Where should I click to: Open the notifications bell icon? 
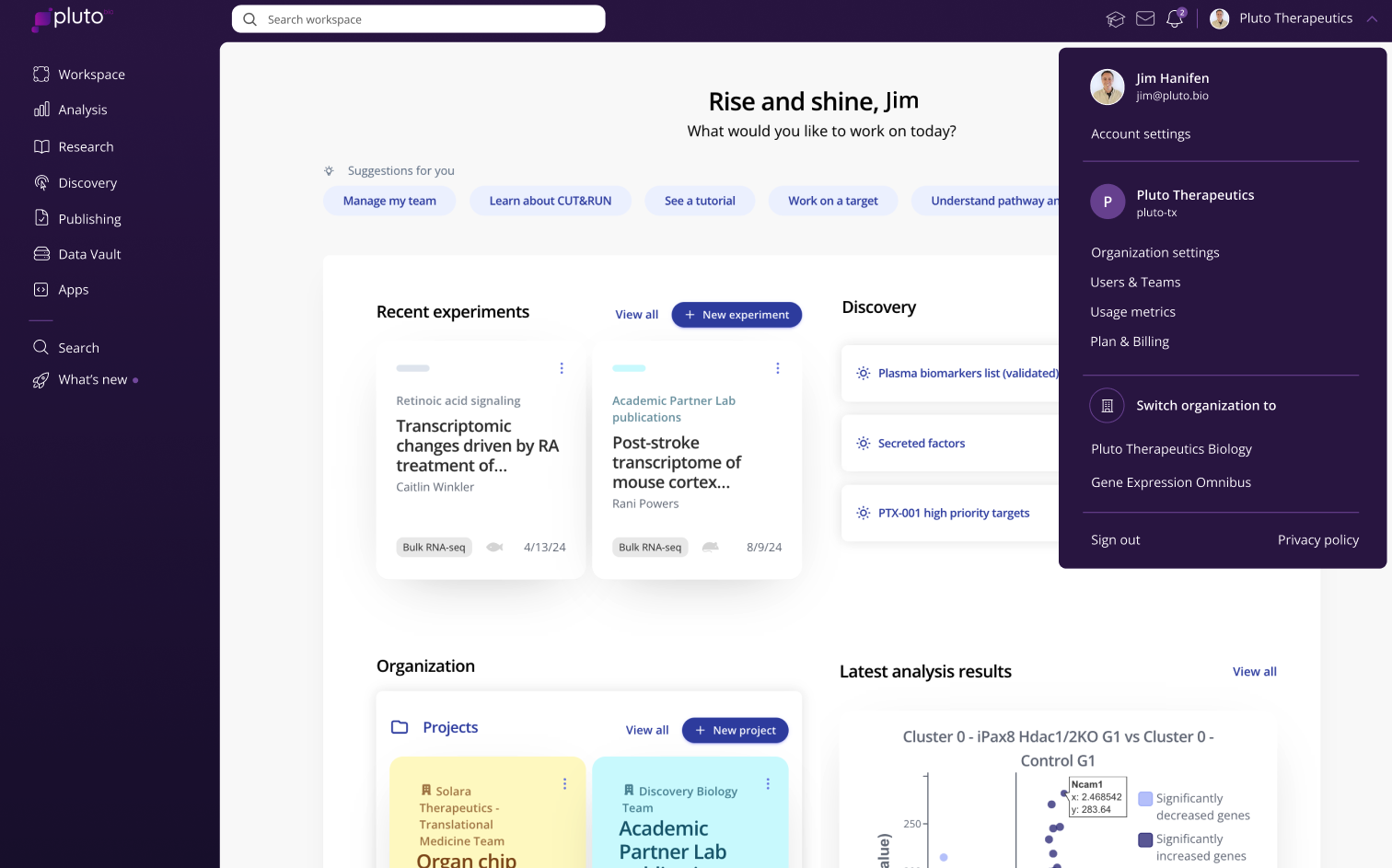pyautogui.click(x=1175, y=18)
